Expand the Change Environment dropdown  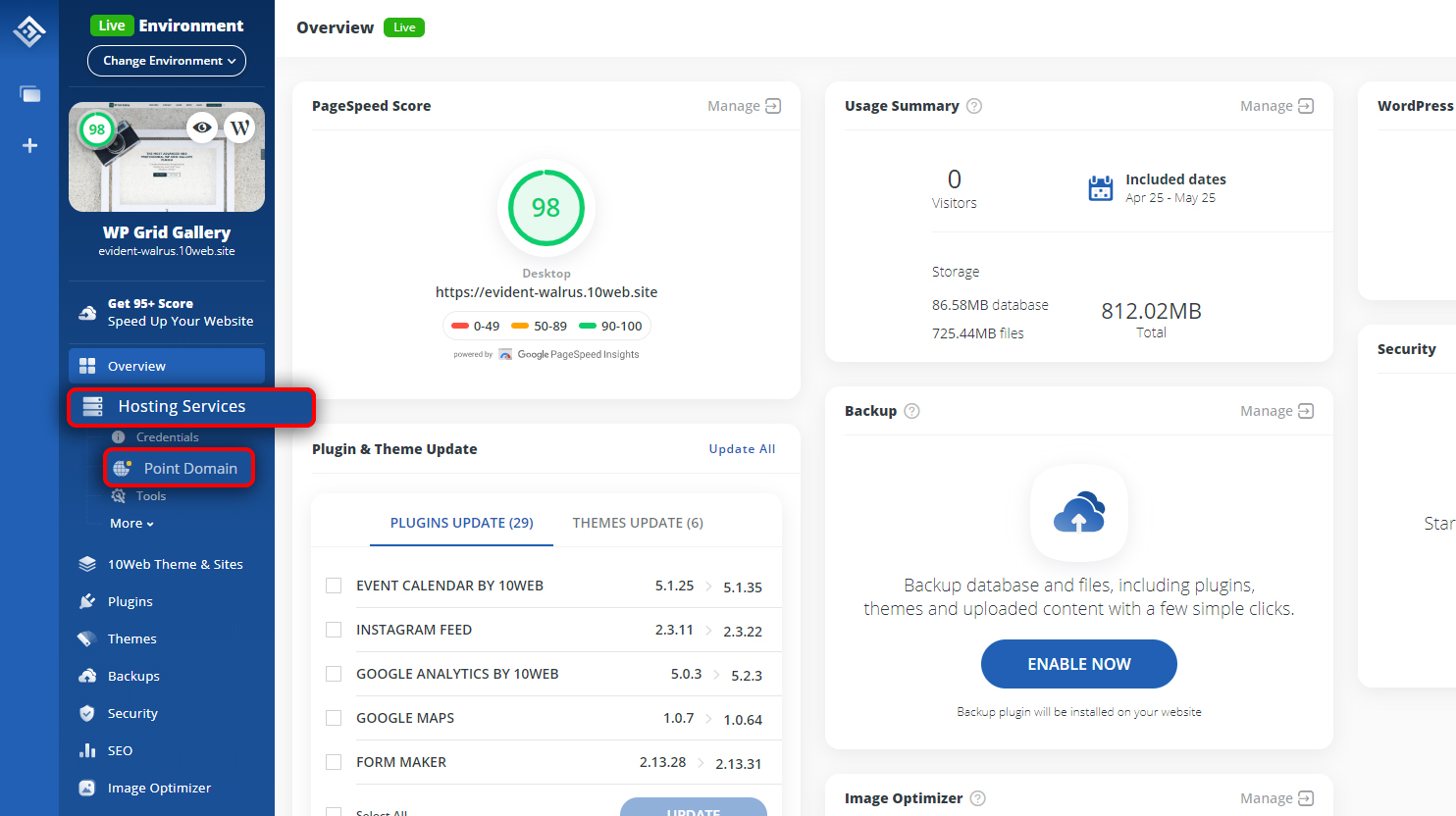pyautogui.click(x=167, y=61)
